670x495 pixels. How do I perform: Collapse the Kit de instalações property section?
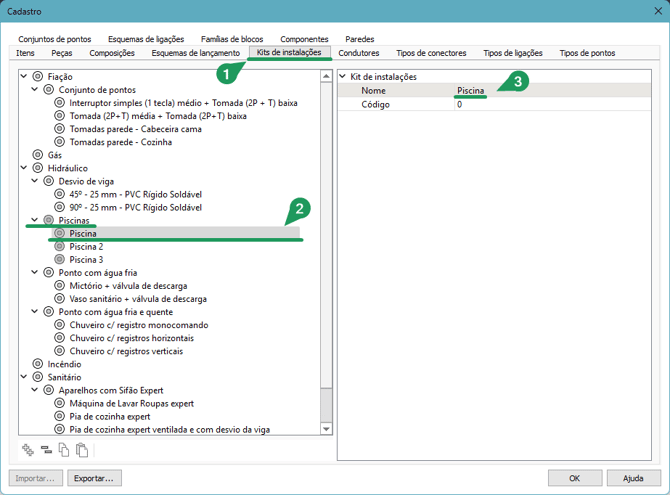(x=343, y=77)
